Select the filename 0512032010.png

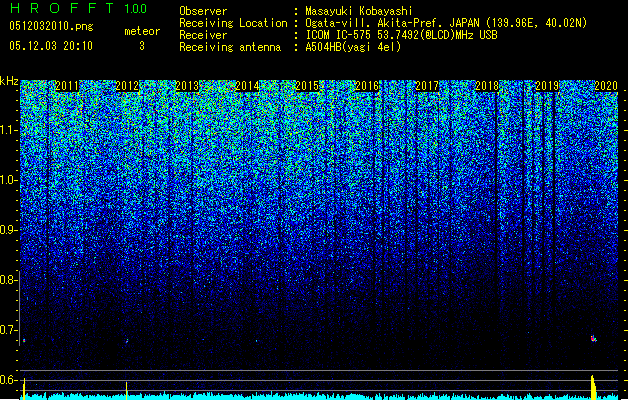tap(51, 26)
